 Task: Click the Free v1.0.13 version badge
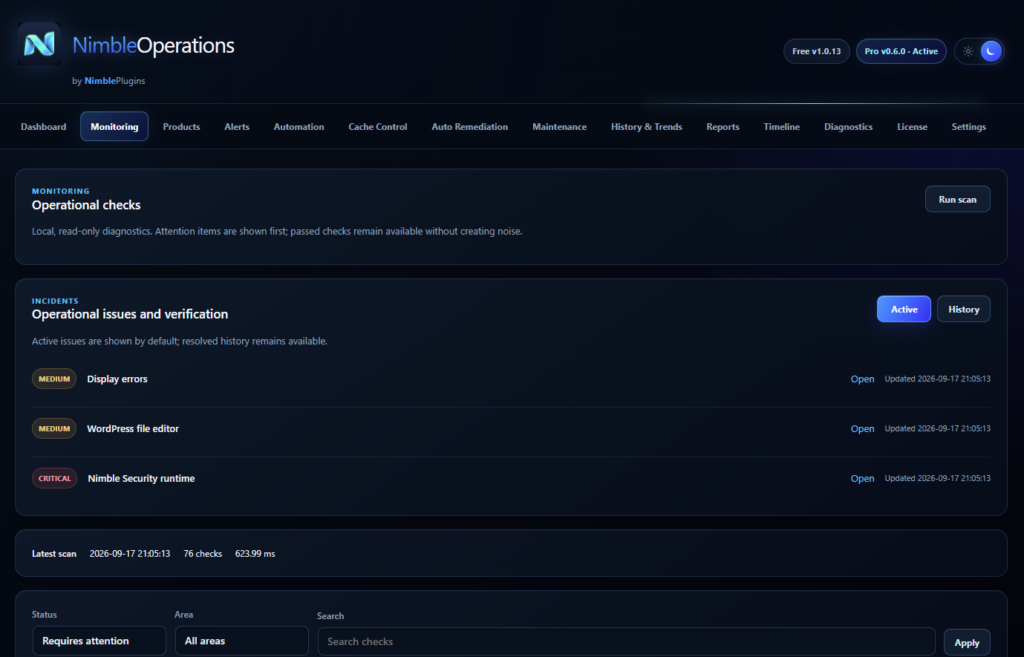pos(816,51)
